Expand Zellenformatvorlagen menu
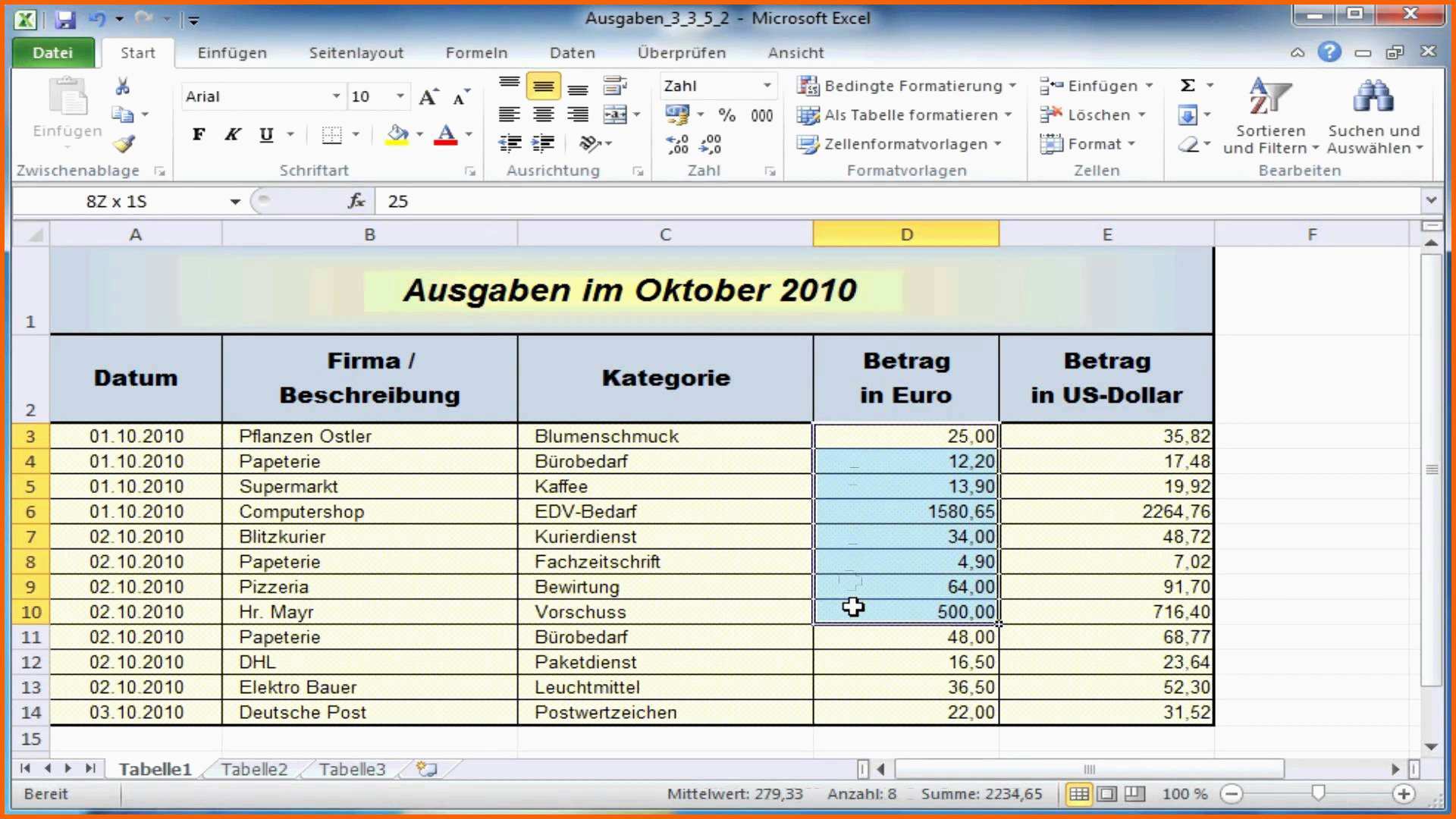Image resolution: width=1456 pixels, height=819 pixels. (899, 144)
